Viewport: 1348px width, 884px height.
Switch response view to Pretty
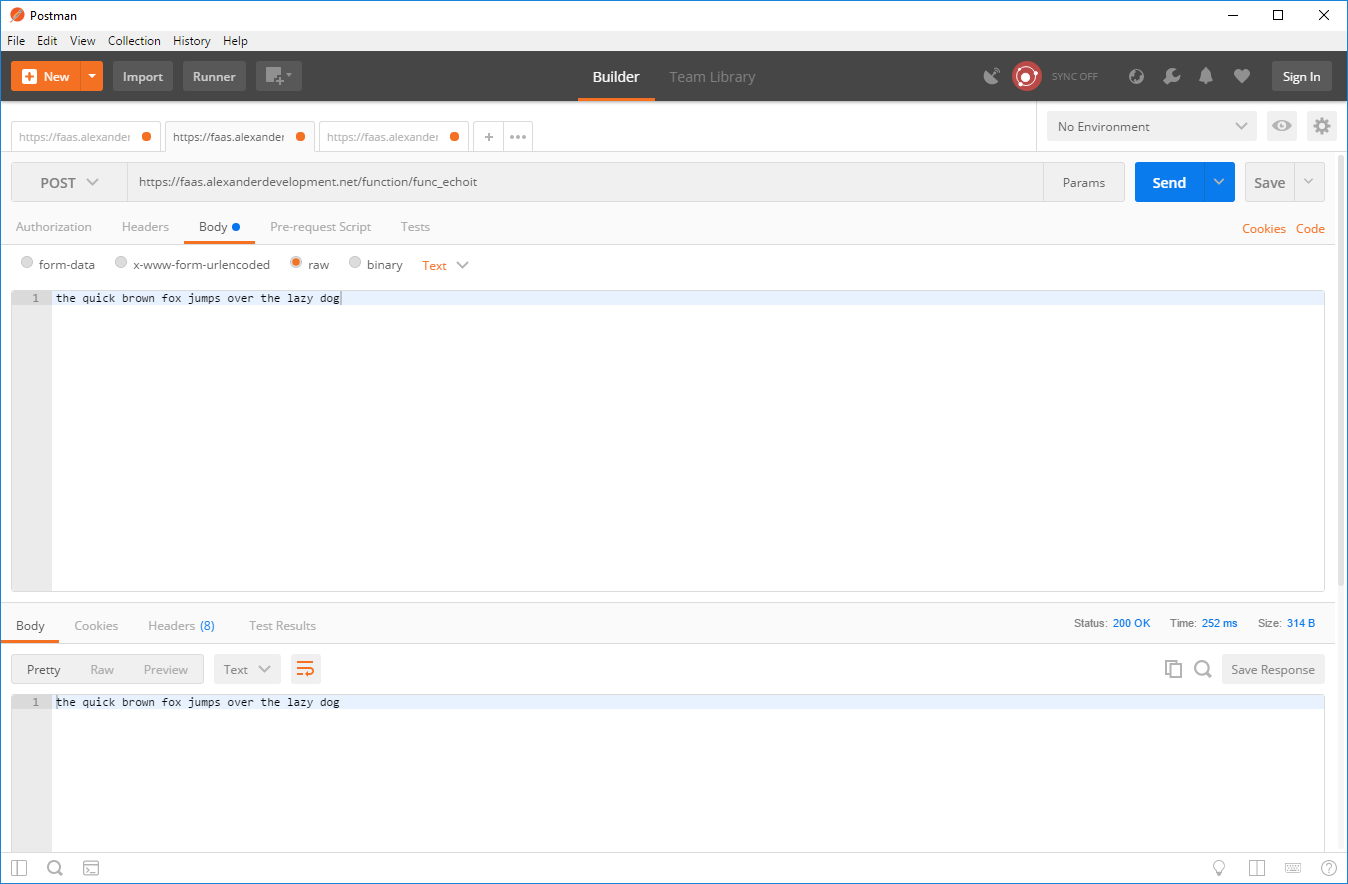click(x=43, y=669)
